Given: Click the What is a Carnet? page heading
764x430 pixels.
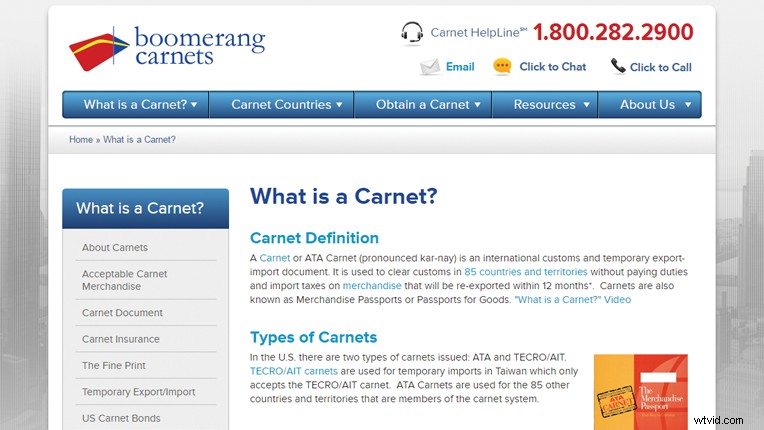Looking at the screenshot, I should 344,196.
